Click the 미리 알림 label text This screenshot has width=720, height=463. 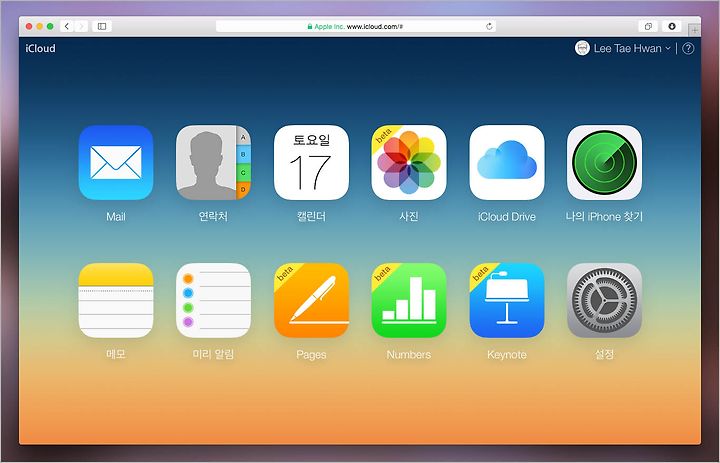pyautogui.click(x=214, y=354)
